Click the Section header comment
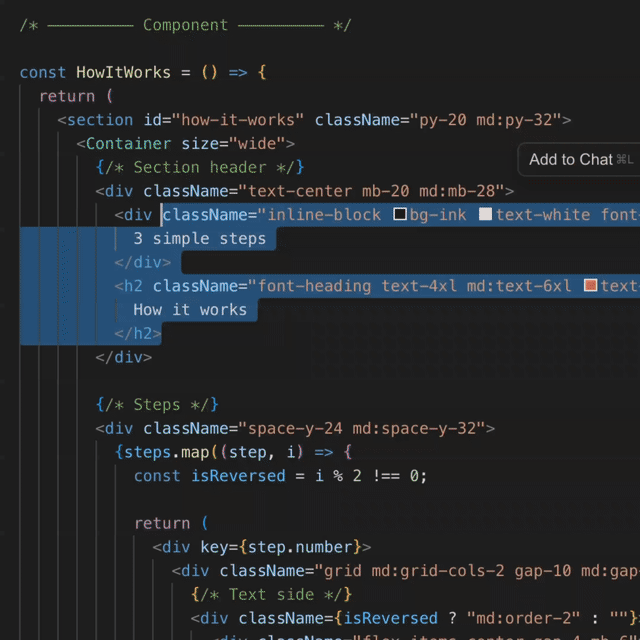The height and width of the screenshot is (640, 640). coord(200,167)
